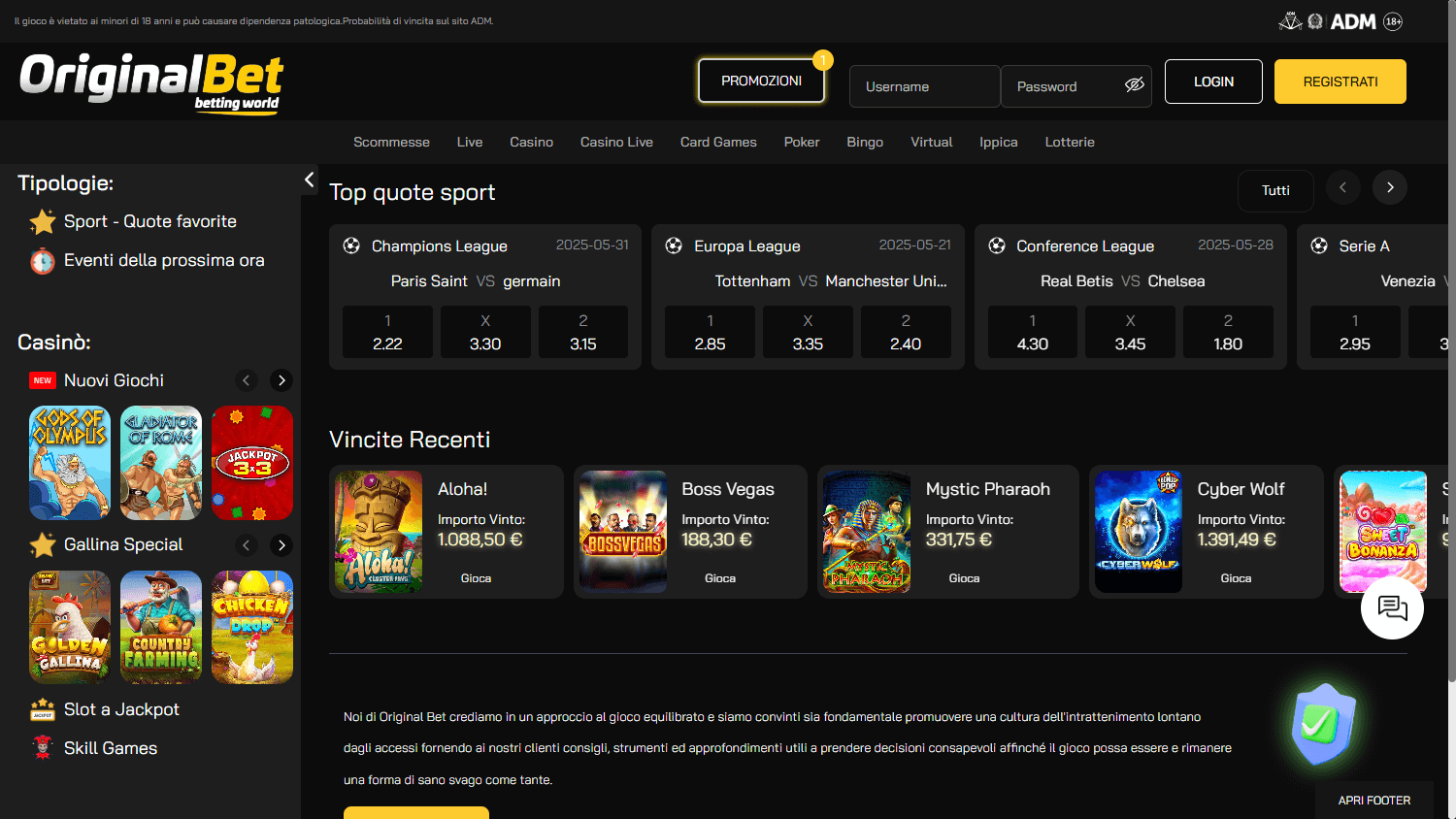Open Cyber Wolf recent win thumbnail
Viewport: 1456px width, 819px height.
[x=1139, y=532]
